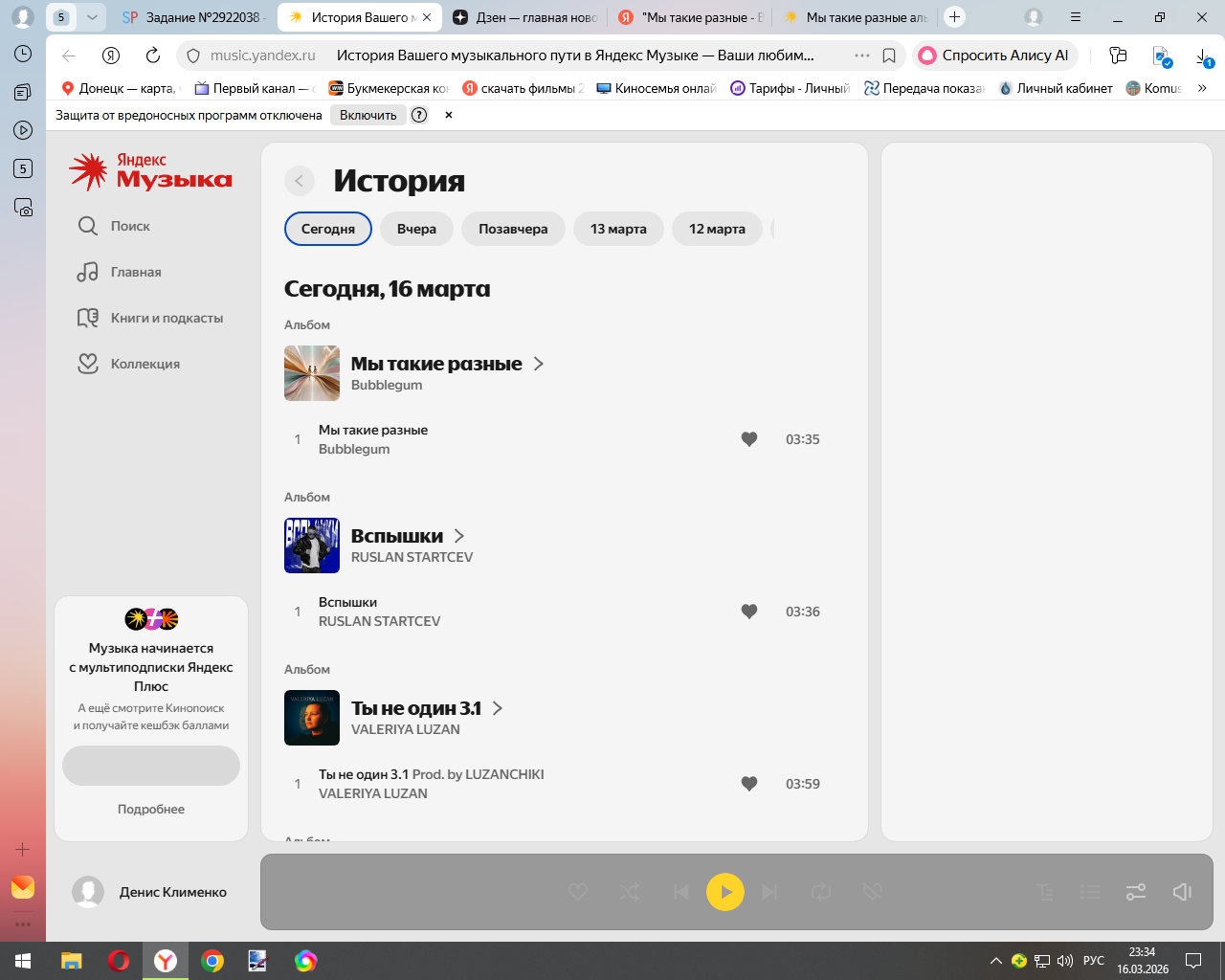Expand album Мы такие разные via chevron
Image resolution: width=1225 pixels, height=980 pixels.
[539, 364]
